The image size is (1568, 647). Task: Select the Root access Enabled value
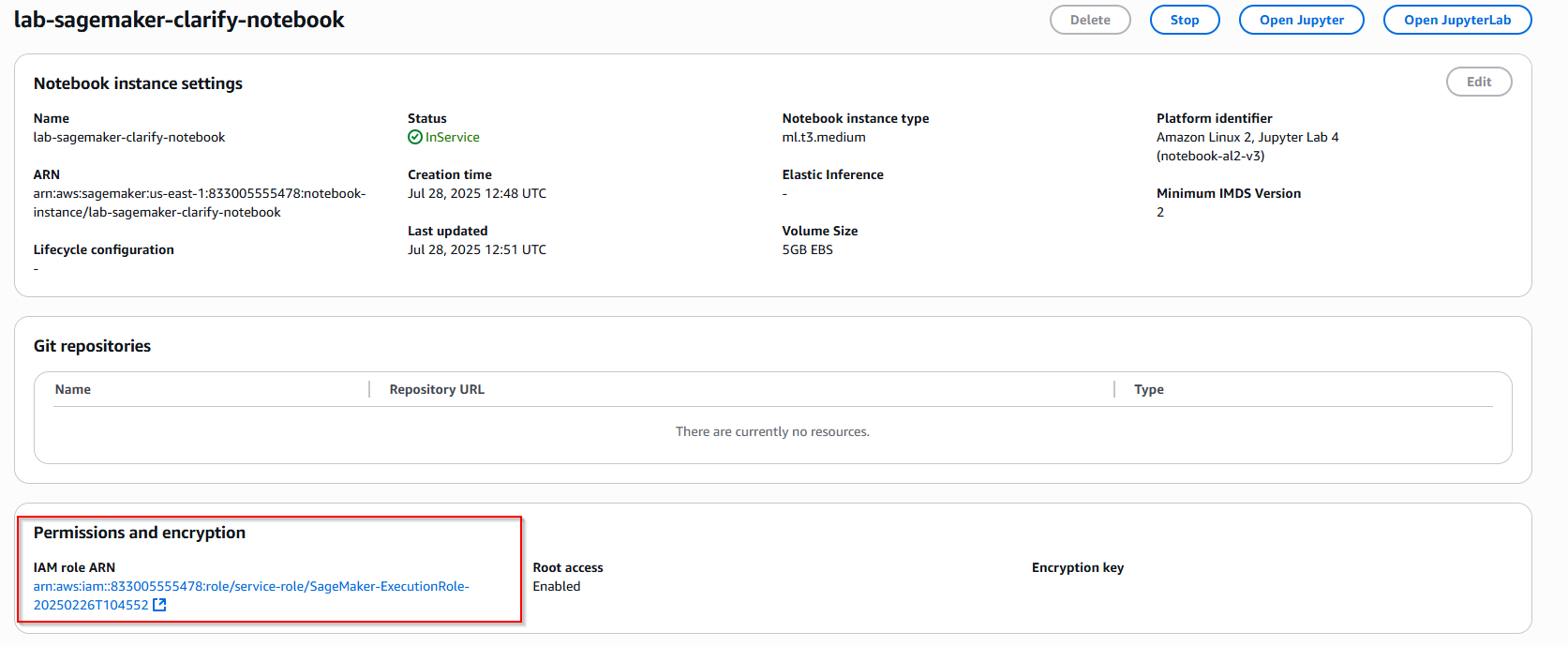pos(557,586)
